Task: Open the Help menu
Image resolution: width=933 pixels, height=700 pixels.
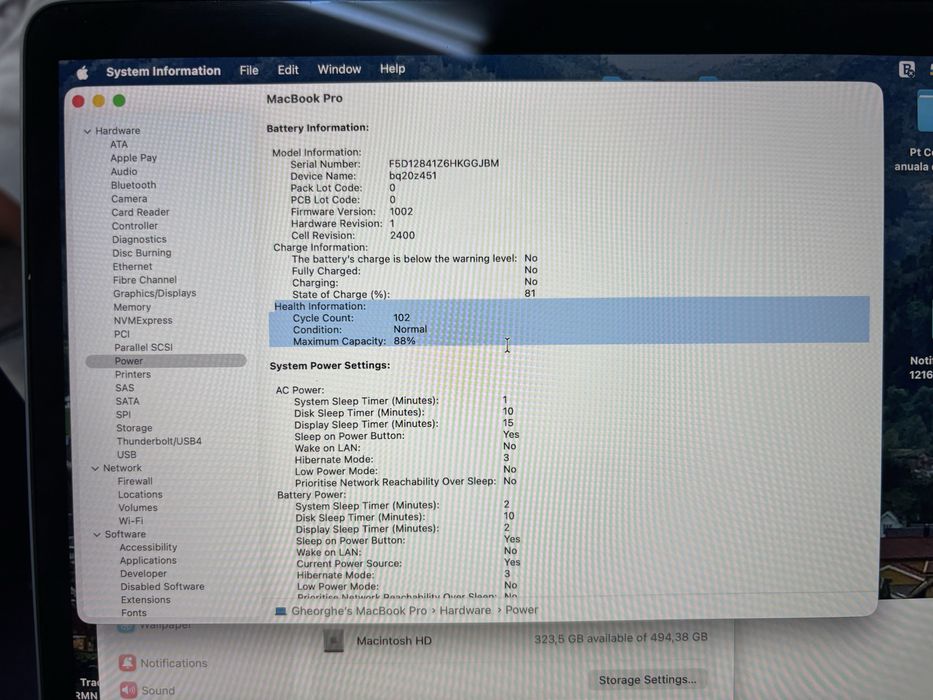Action: coord(393,68)
